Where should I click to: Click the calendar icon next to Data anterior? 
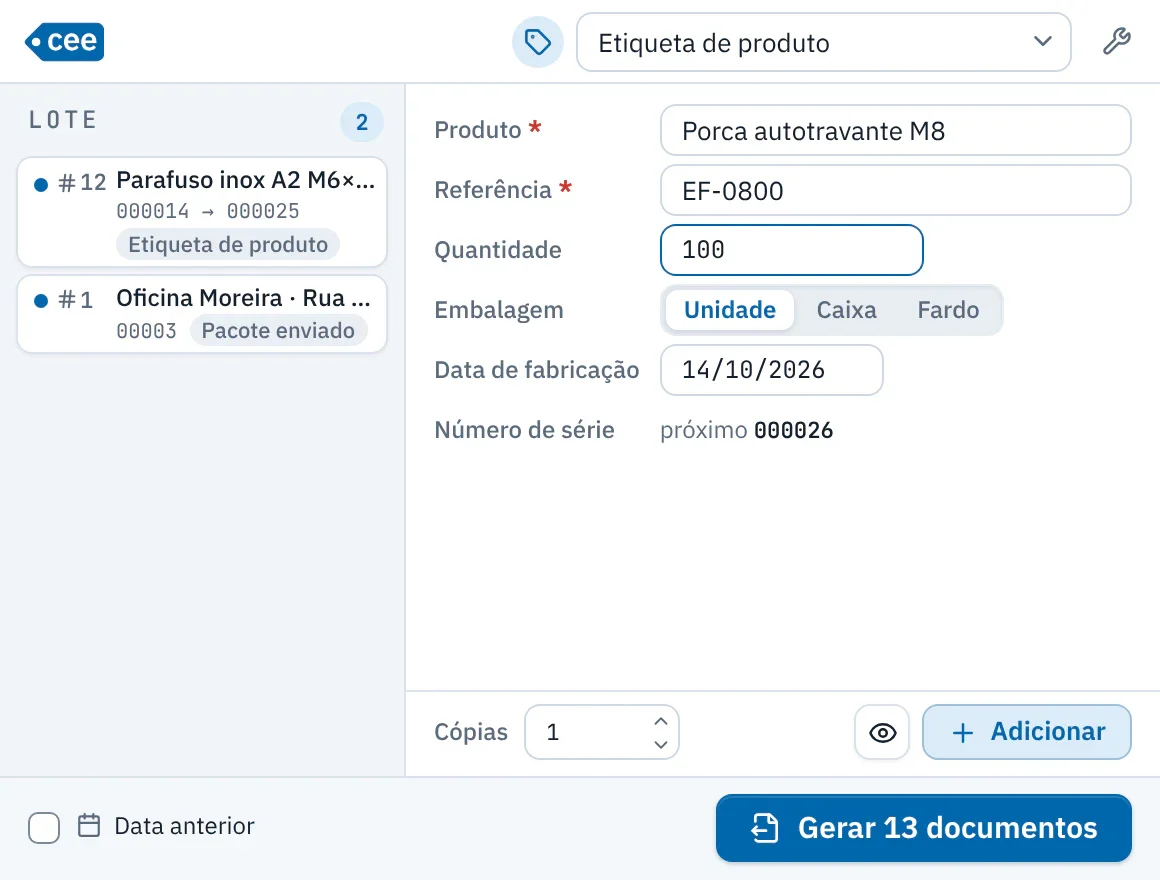pyautogui.click(x=89, y=825)
